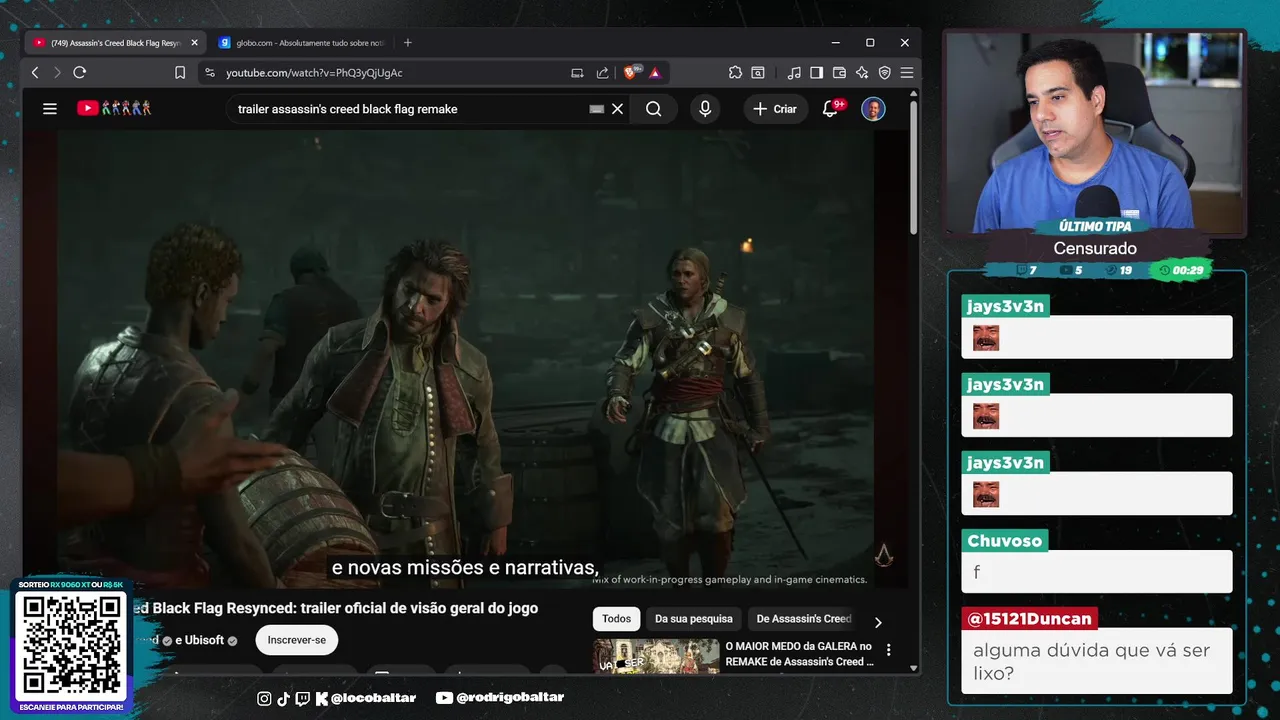Click the @rodrigobaltar YouTube handle text
Image resolution: width=1280 pixels, height=720 pixels.
[510, 698]
